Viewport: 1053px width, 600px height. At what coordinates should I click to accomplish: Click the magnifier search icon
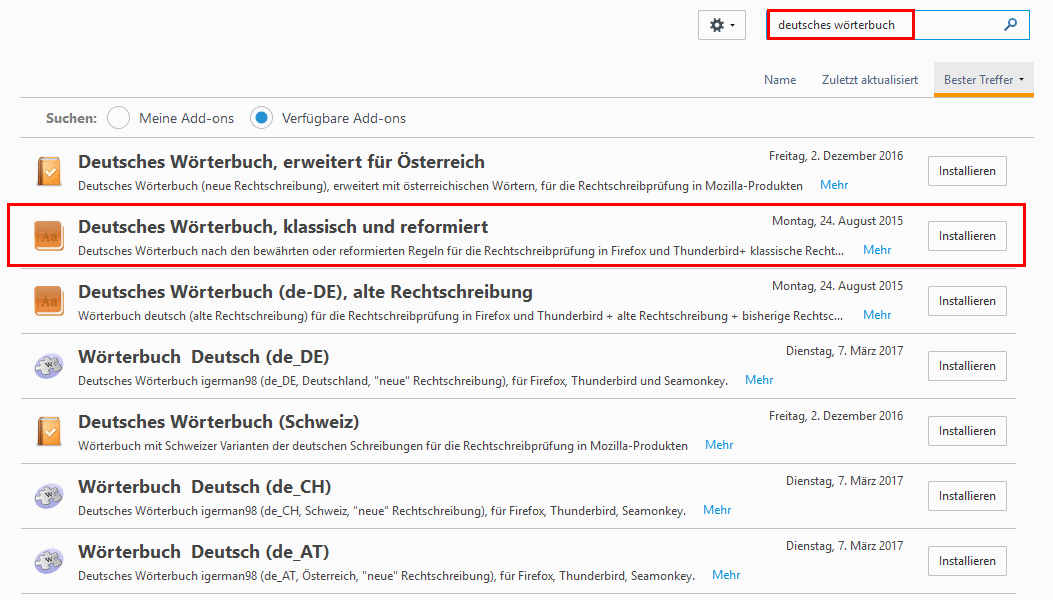[x=1010, y=25]
